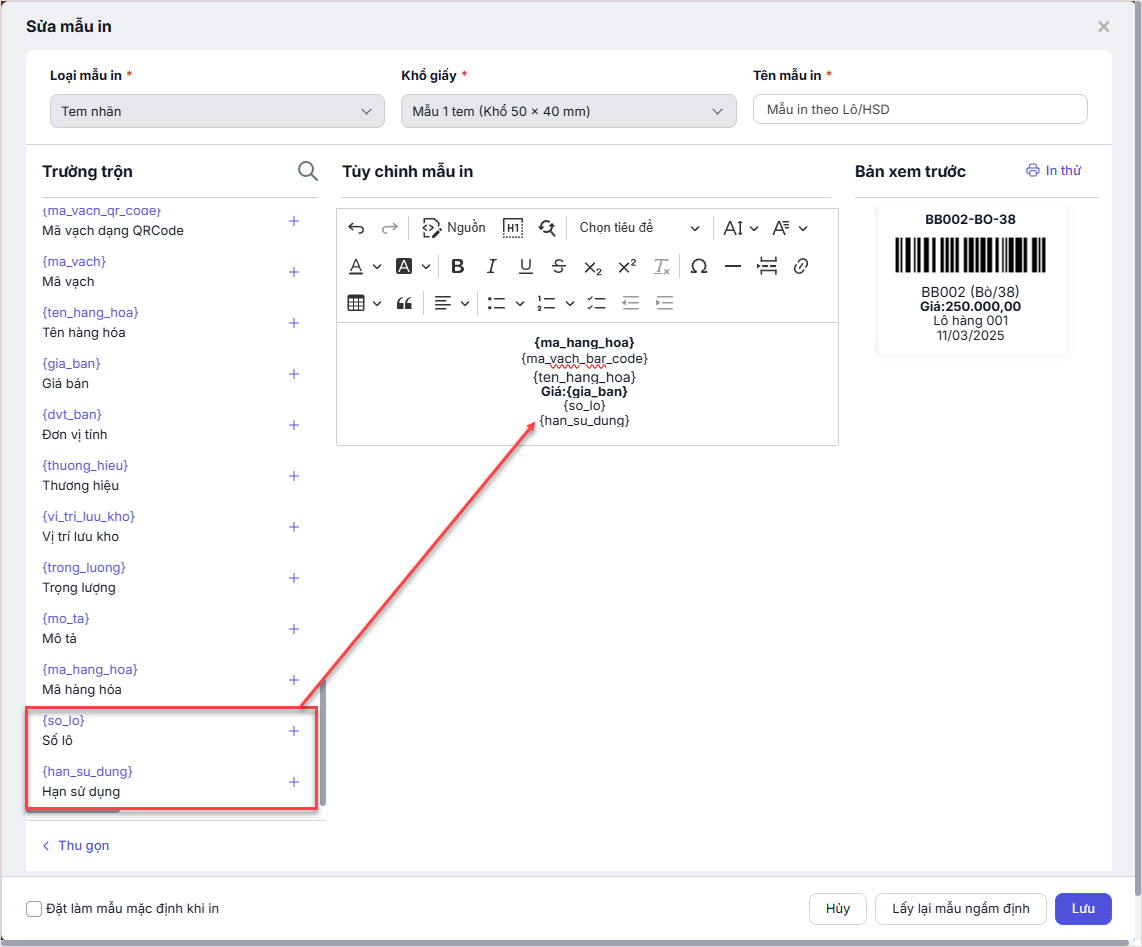The height and width of the screenshot is (947, 1142).
Task: Add the {so_lo} field with its plus icon
Action: (294, 731)
